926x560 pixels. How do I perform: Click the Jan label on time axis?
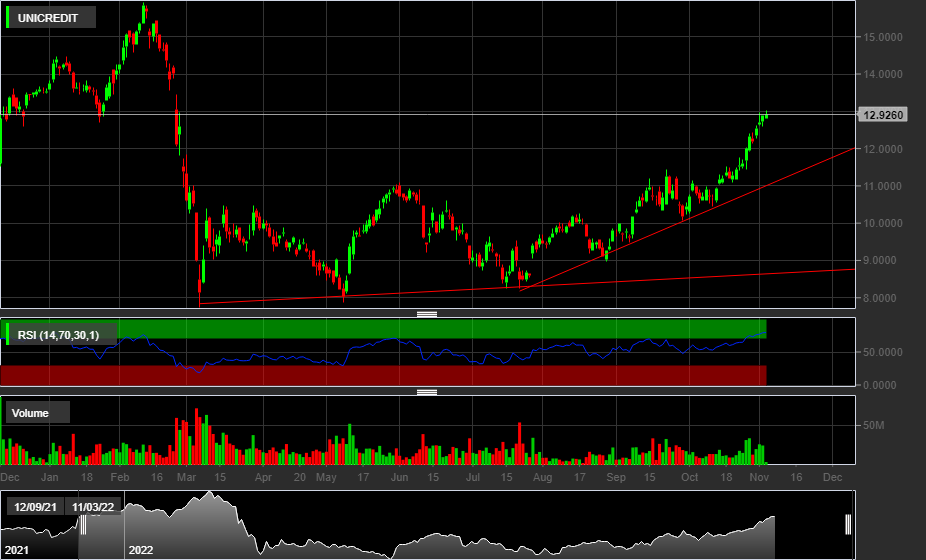pos(50,477)
